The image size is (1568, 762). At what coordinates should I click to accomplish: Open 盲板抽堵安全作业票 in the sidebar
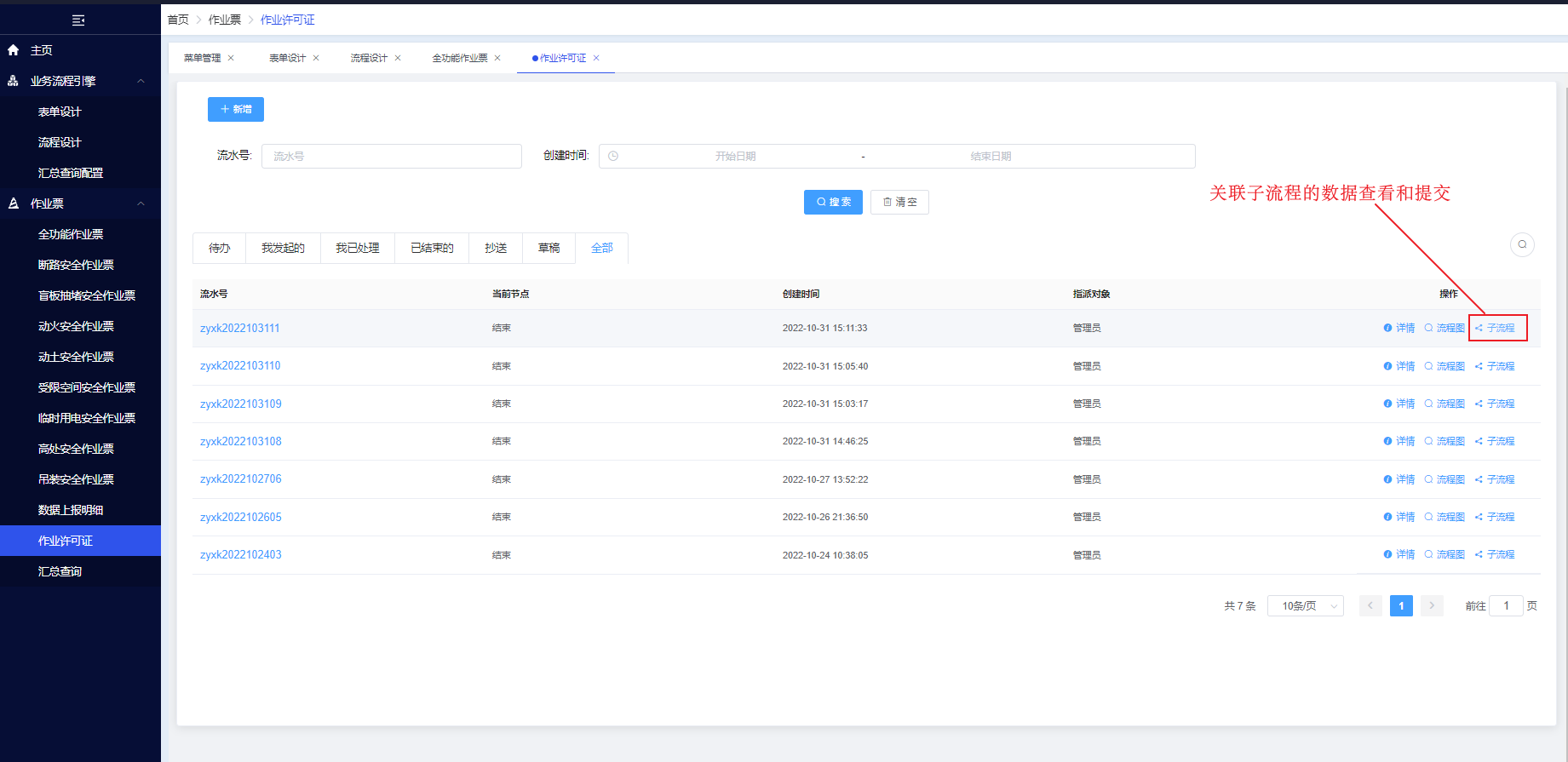[80, 295]
